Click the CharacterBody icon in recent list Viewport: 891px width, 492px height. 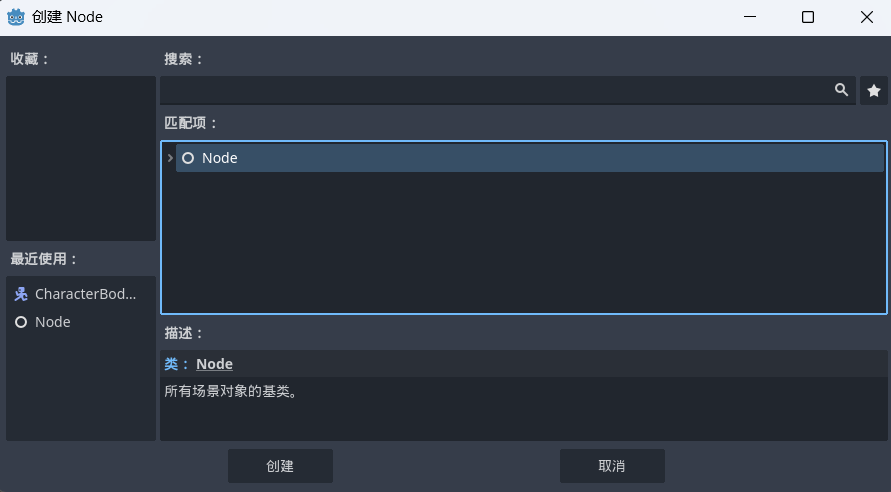[21, 294]
